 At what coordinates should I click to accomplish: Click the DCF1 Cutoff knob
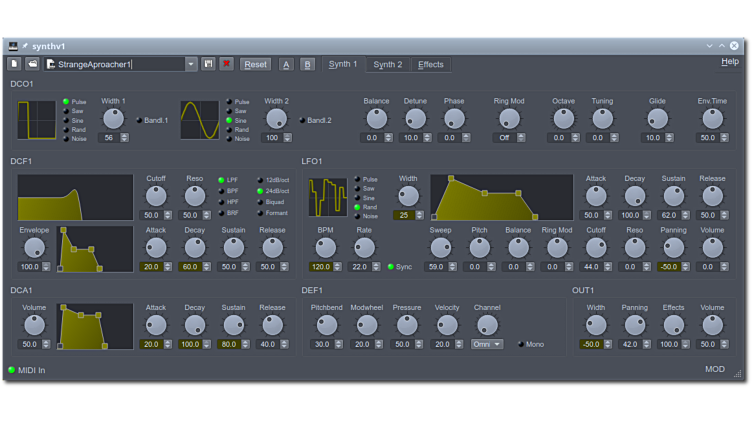[x=156, y=197]
